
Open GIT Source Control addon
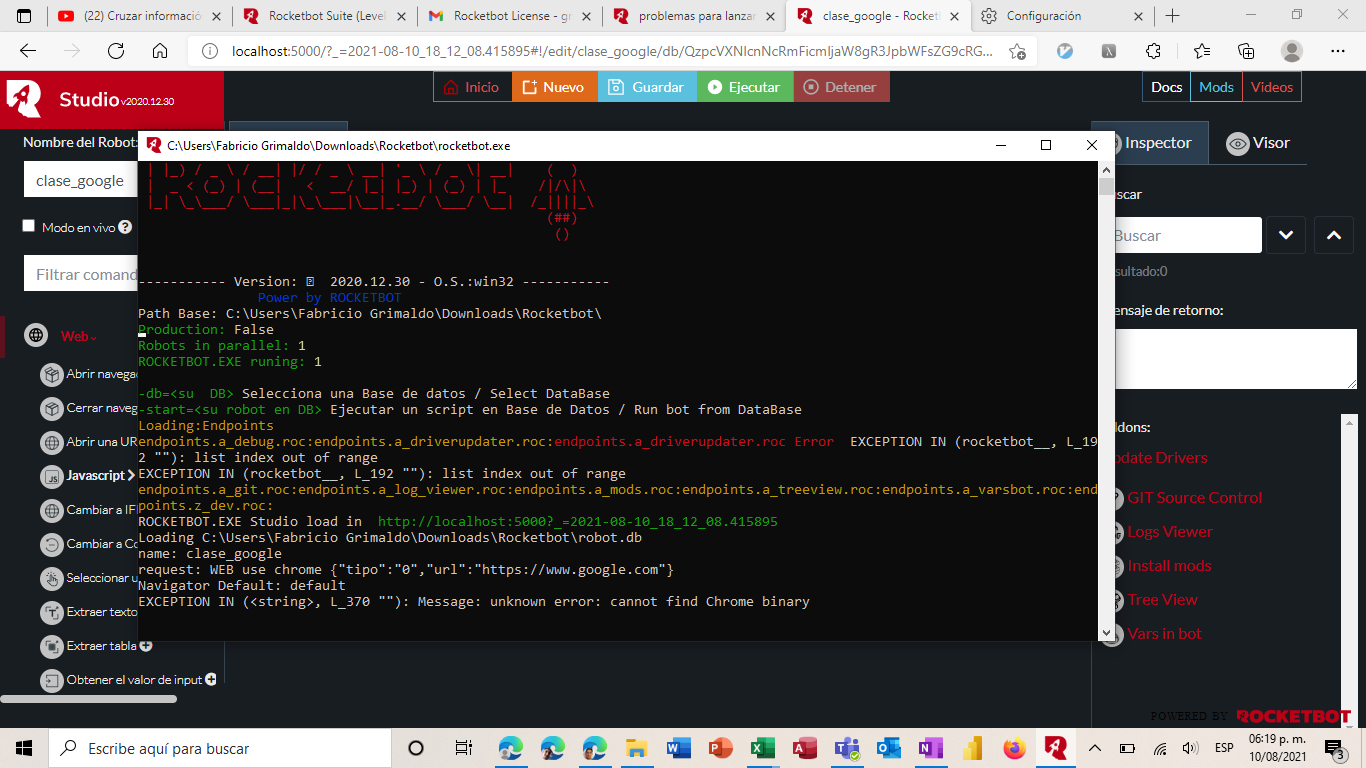[x=1194, y=498]
